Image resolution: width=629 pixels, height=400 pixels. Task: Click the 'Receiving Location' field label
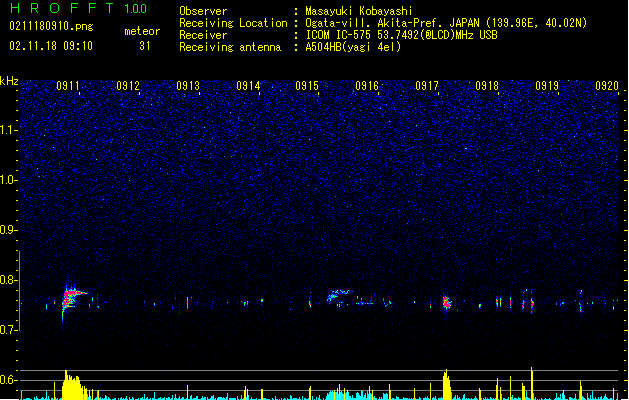(x=233, y=23)
